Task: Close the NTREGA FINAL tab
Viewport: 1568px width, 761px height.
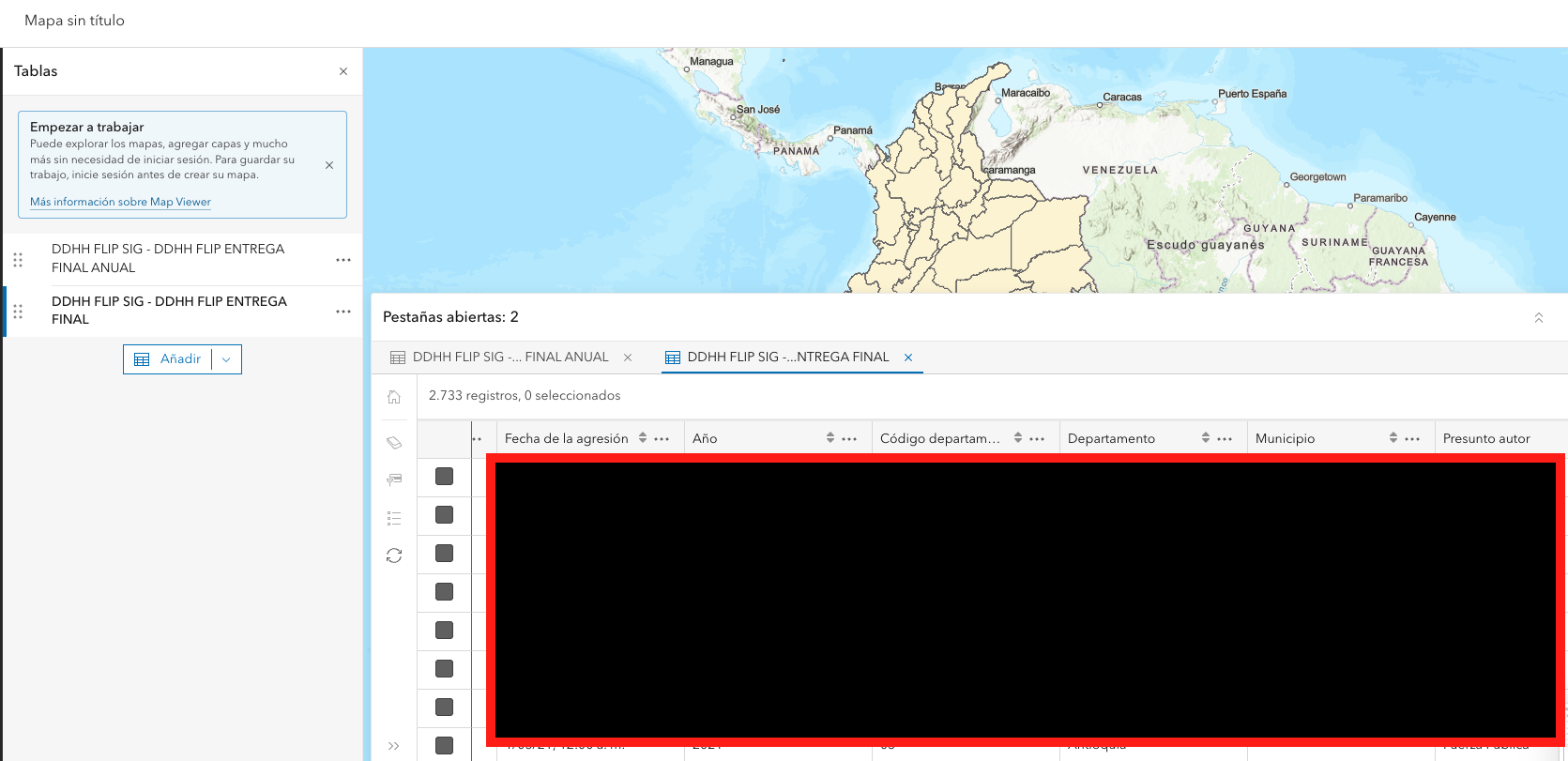Action: (908, 358)
